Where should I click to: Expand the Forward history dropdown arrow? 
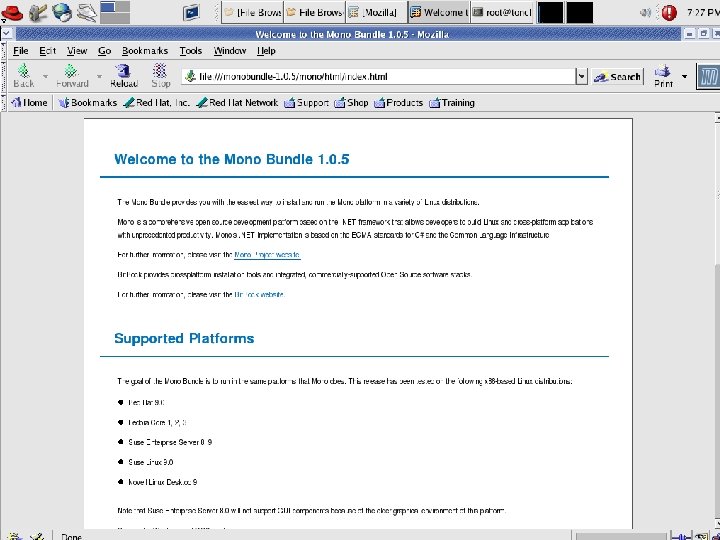point(99,76)
